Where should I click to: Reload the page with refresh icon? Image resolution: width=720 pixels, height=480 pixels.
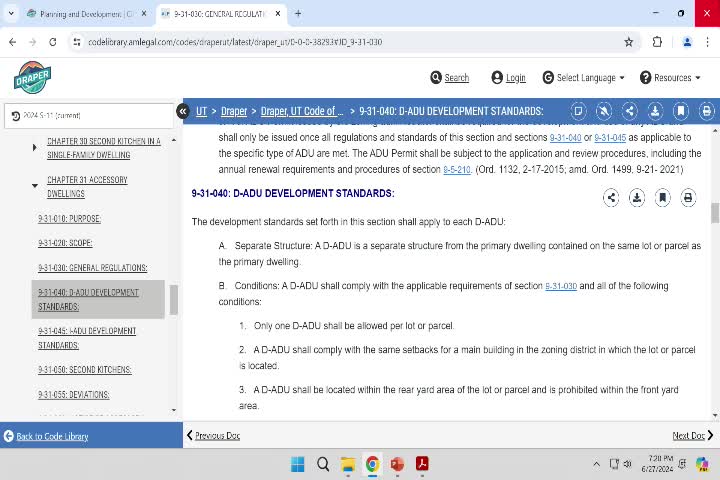coord(53,42)
